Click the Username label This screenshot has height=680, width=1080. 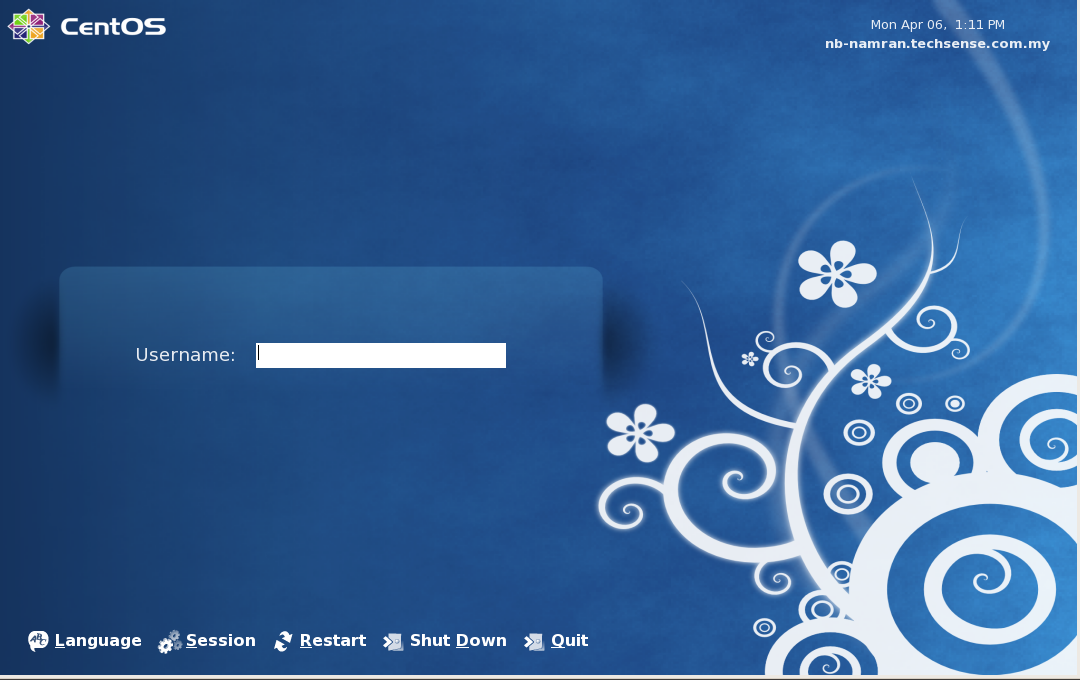(185, 355)
